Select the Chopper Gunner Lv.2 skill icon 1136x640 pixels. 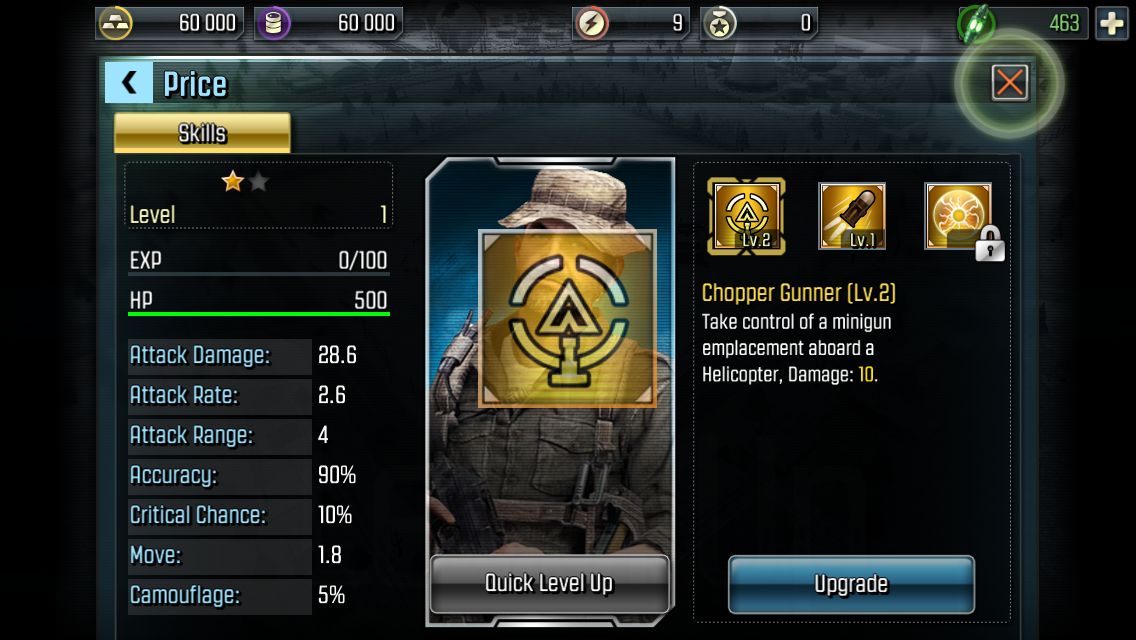[746, 216]
